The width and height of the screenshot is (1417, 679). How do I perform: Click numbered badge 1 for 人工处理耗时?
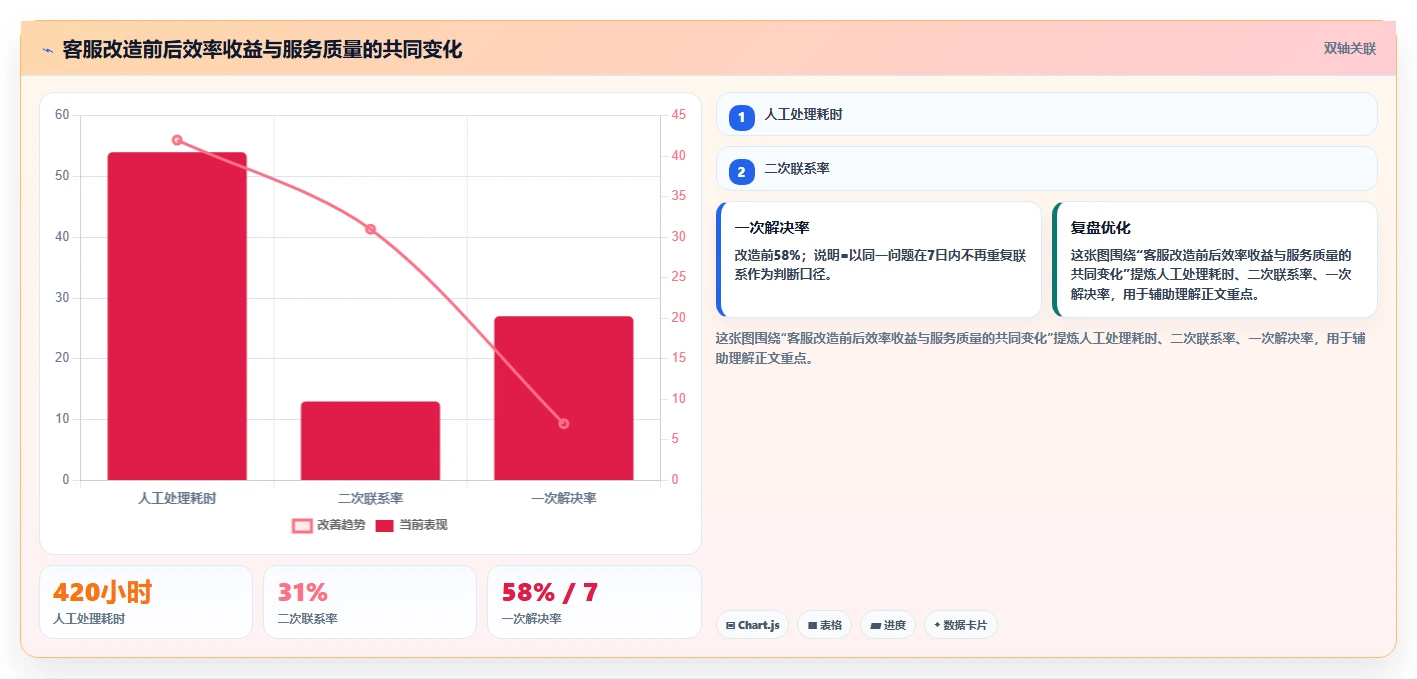click(x=741, y=118)
